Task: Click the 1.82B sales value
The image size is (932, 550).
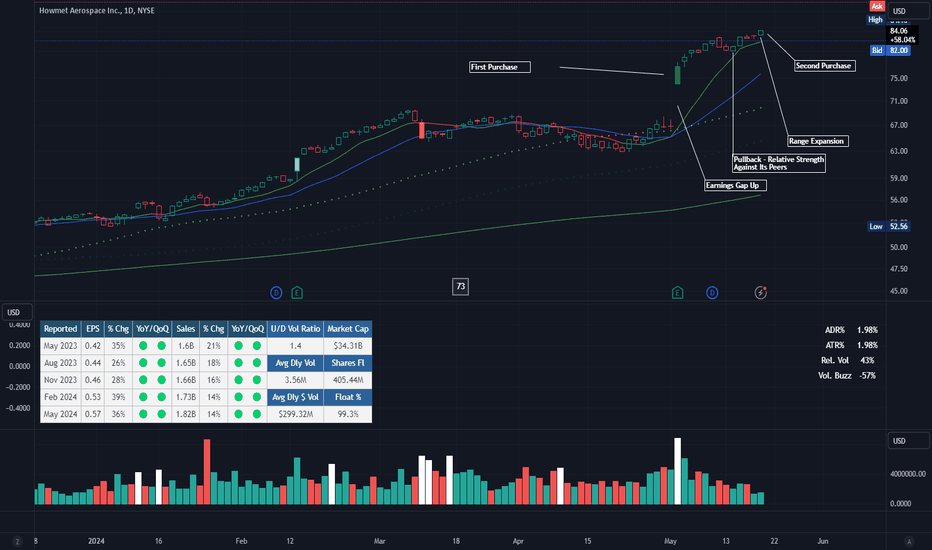Action: (185, 414)
